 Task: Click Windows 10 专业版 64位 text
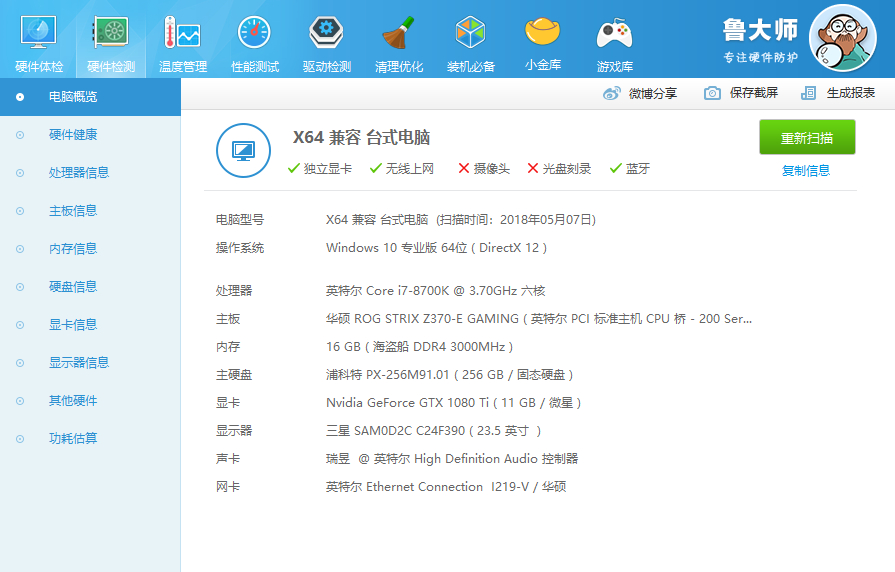[397, 248]
